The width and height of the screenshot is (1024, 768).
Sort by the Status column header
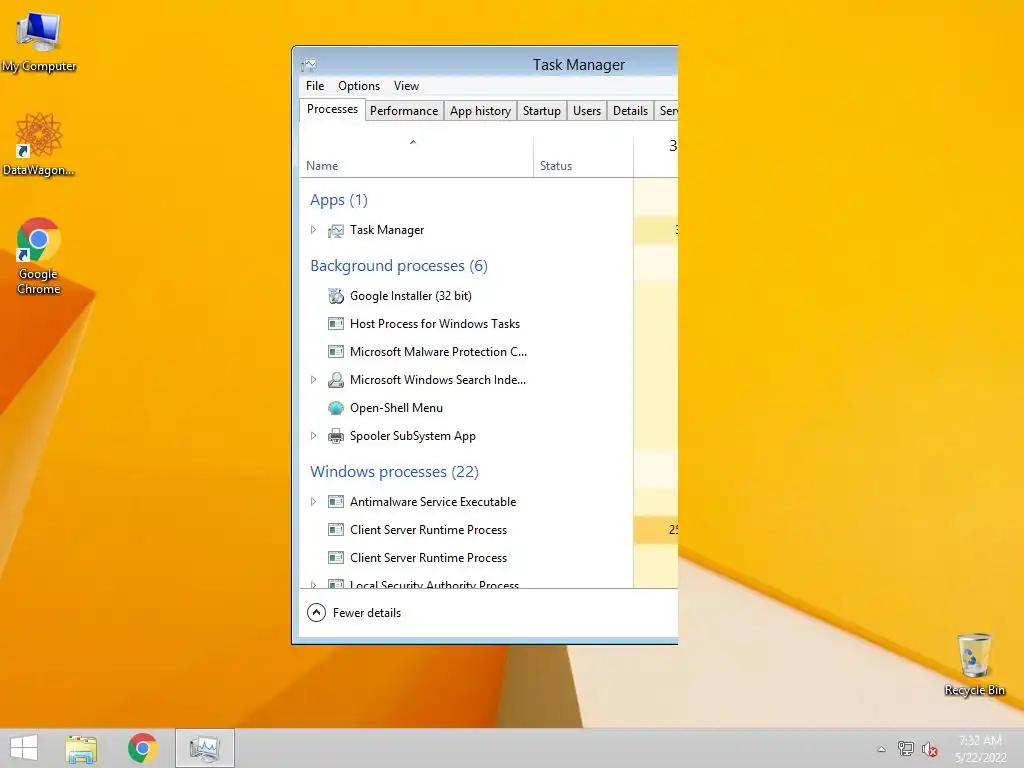pos(583,157)
